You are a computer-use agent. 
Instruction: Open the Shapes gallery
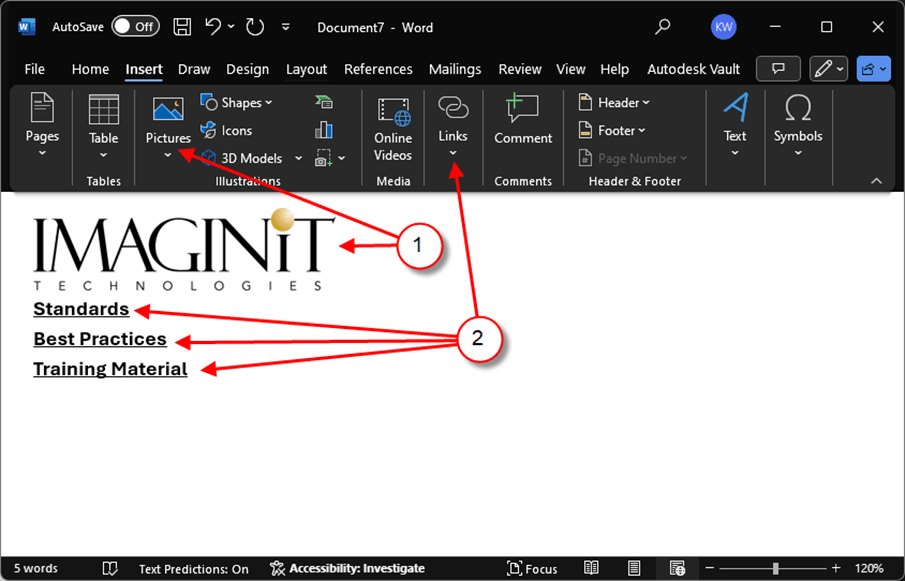tap(236, 103)
